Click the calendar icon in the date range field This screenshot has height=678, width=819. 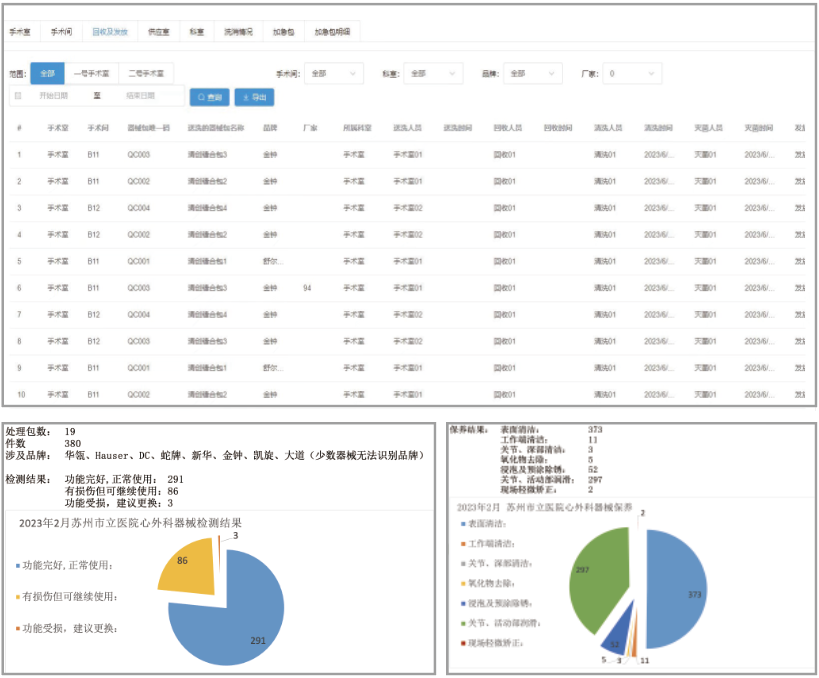click(18, 97)
